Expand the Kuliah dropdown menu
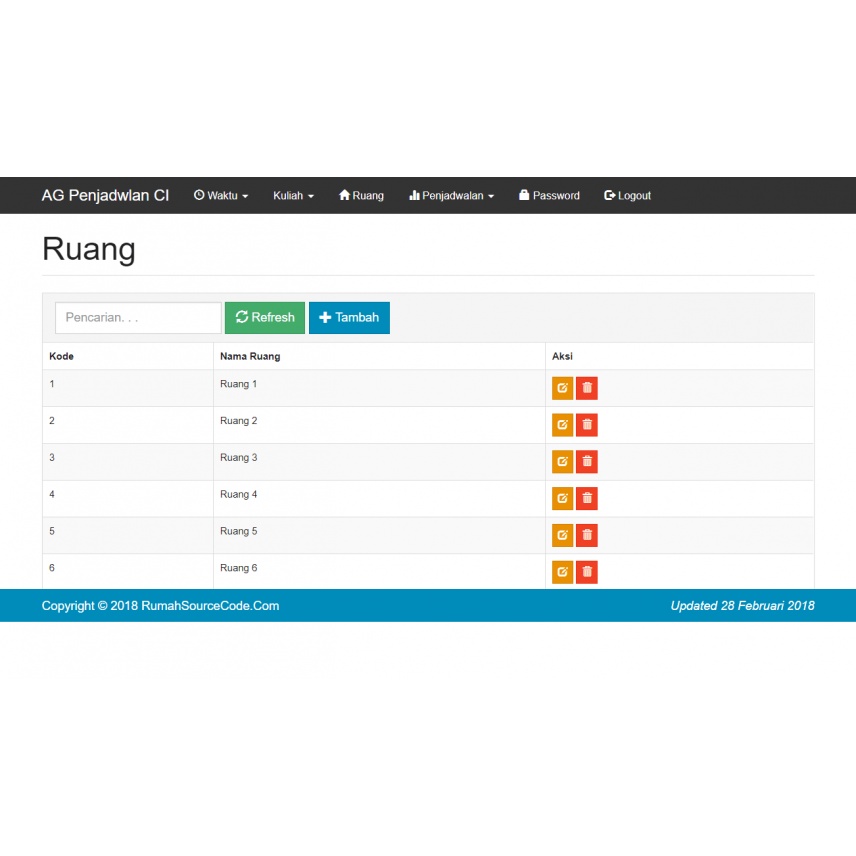 [293, 195]
